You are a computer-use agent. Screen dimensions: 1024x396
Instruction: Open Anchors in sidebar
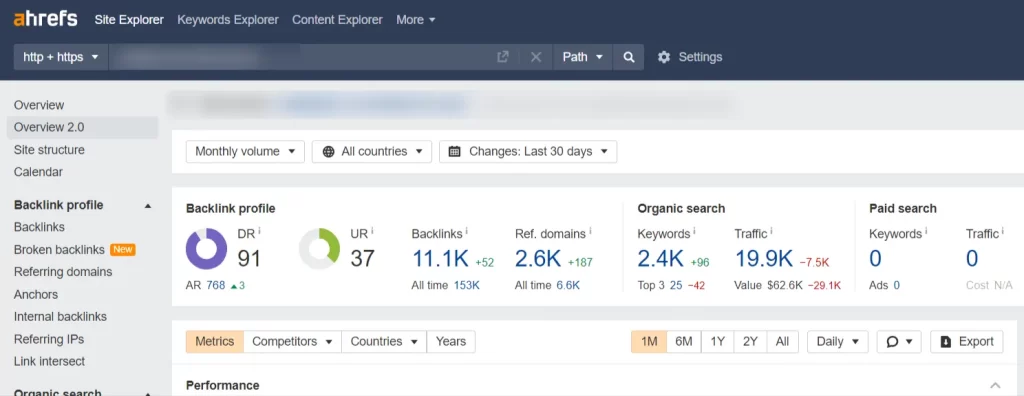[36, 295]
